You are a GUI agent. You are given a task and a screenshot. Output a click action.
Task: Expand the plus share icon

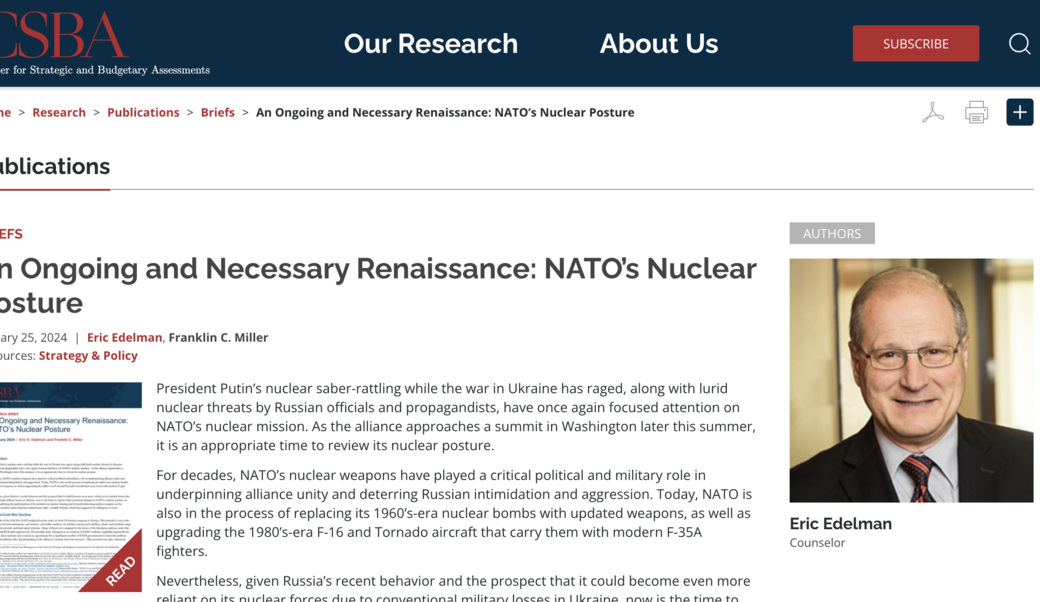click(1019, 112)
